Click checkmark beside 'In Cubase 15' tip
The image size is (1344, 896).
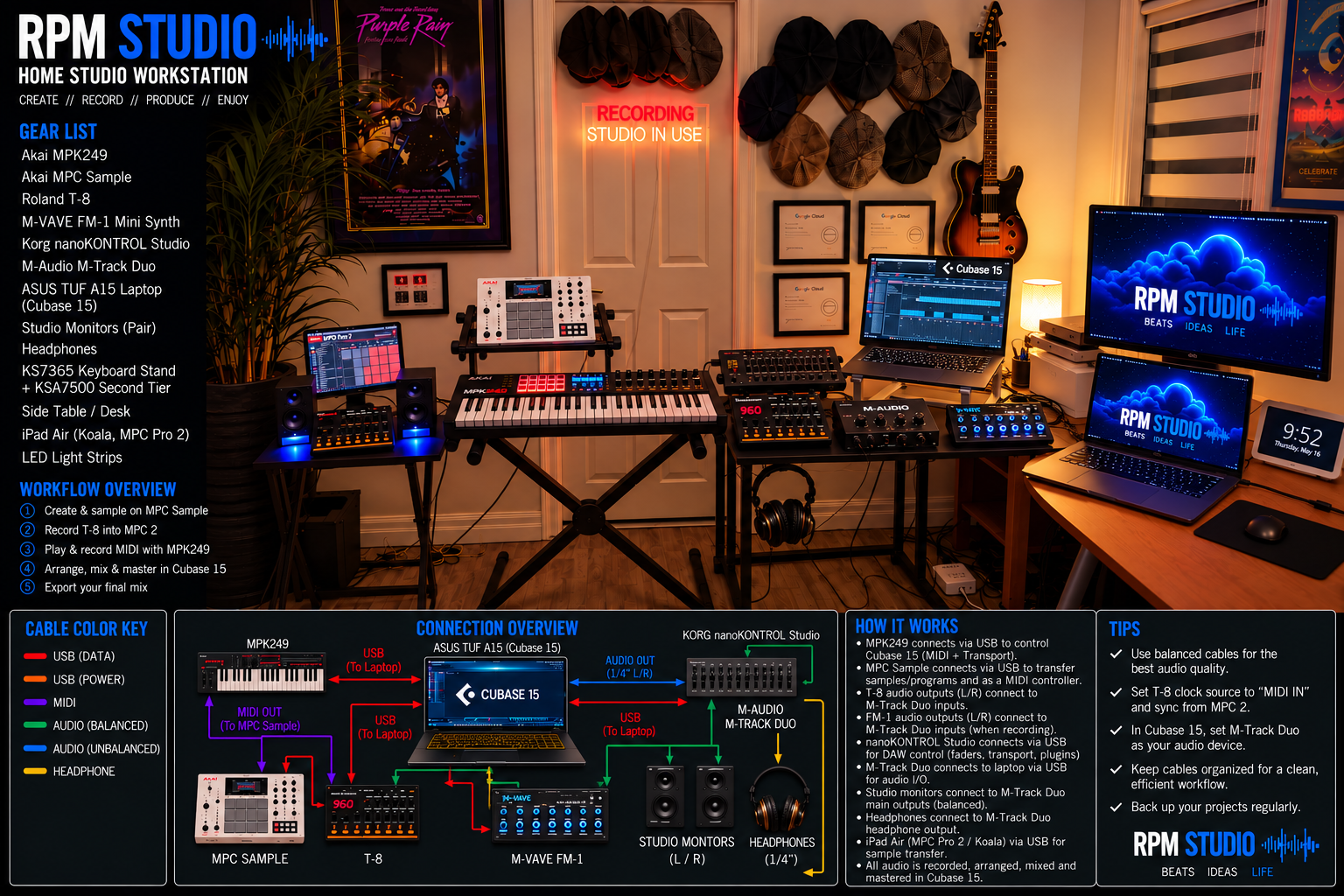(x=1116, y=730)
